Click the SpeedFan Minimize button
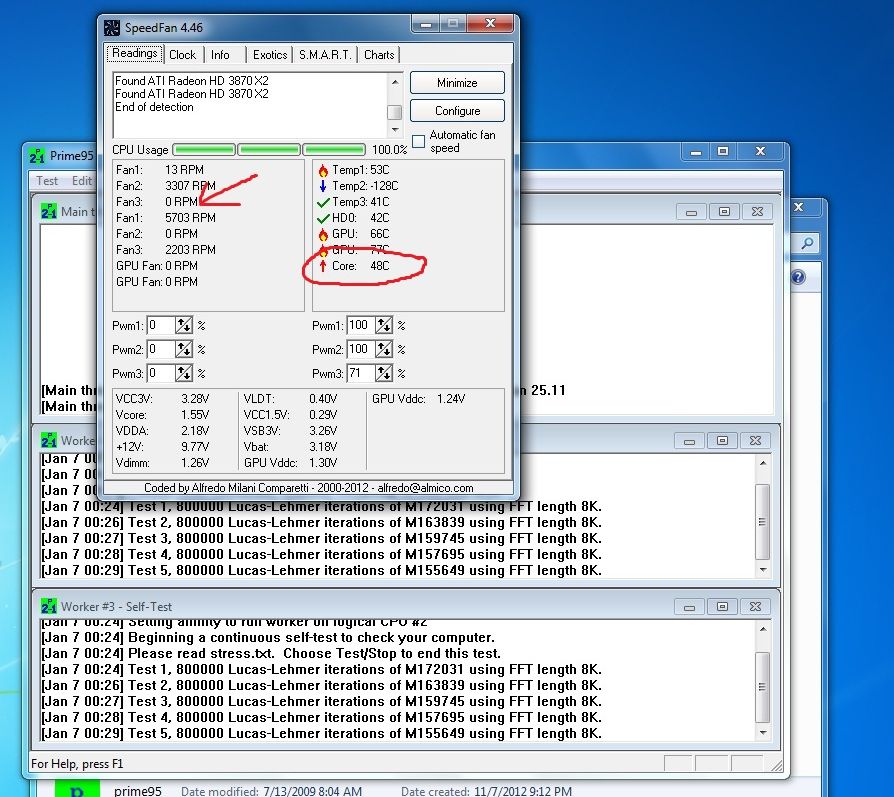Viewport: 894px width, 797px height. [457, 83]
